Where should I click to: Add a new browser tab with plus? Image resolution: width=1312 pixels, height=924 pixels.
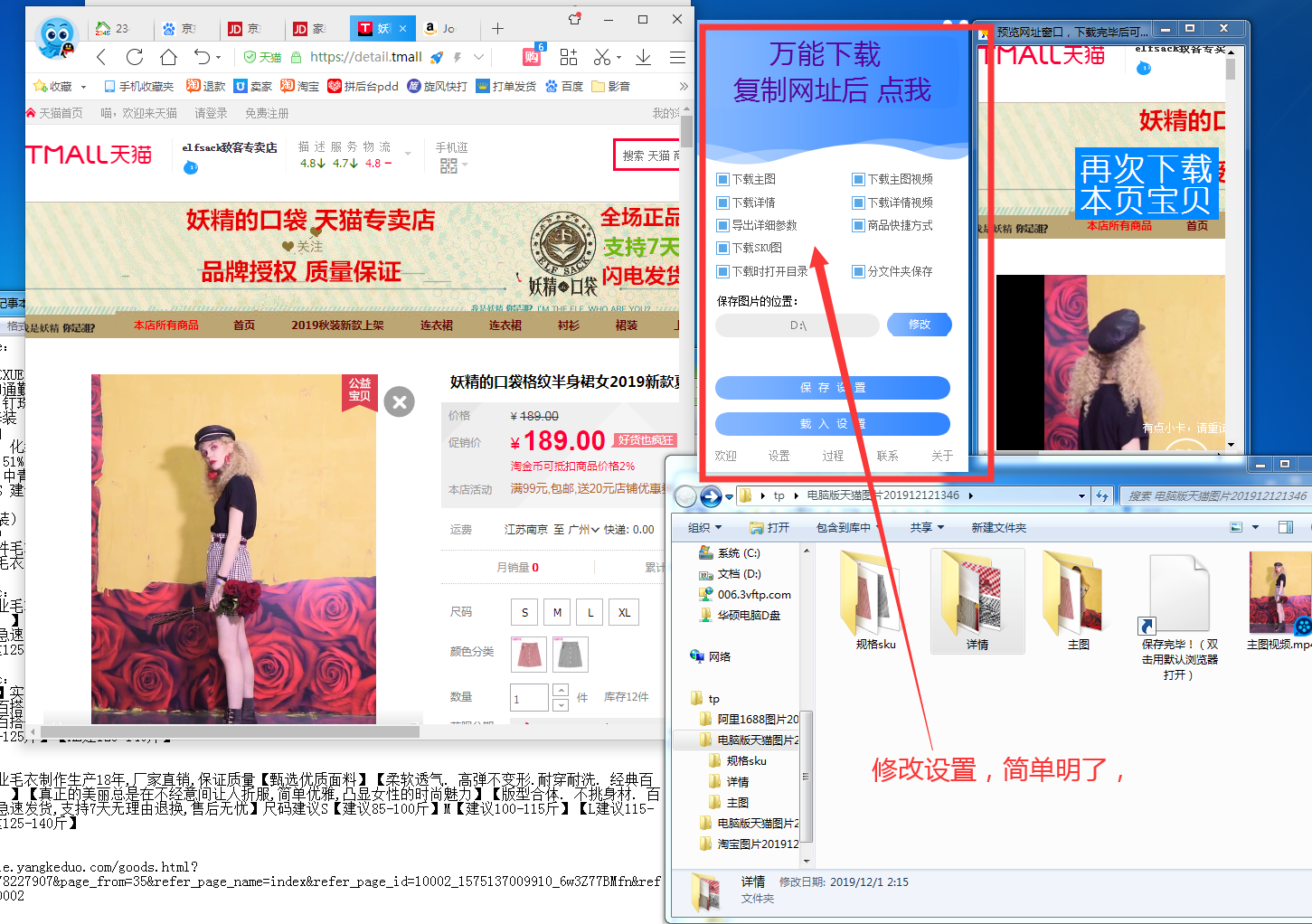pos(497,28)
